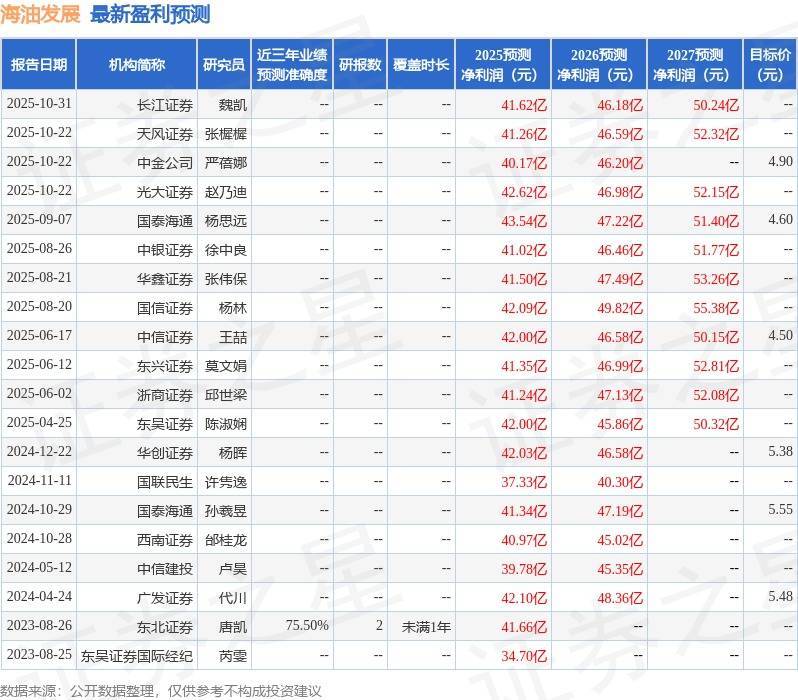Image resolution: width=798 pixels, height=700 pixels.
Task: Click target price 4.50
Action: click(781, 336)
